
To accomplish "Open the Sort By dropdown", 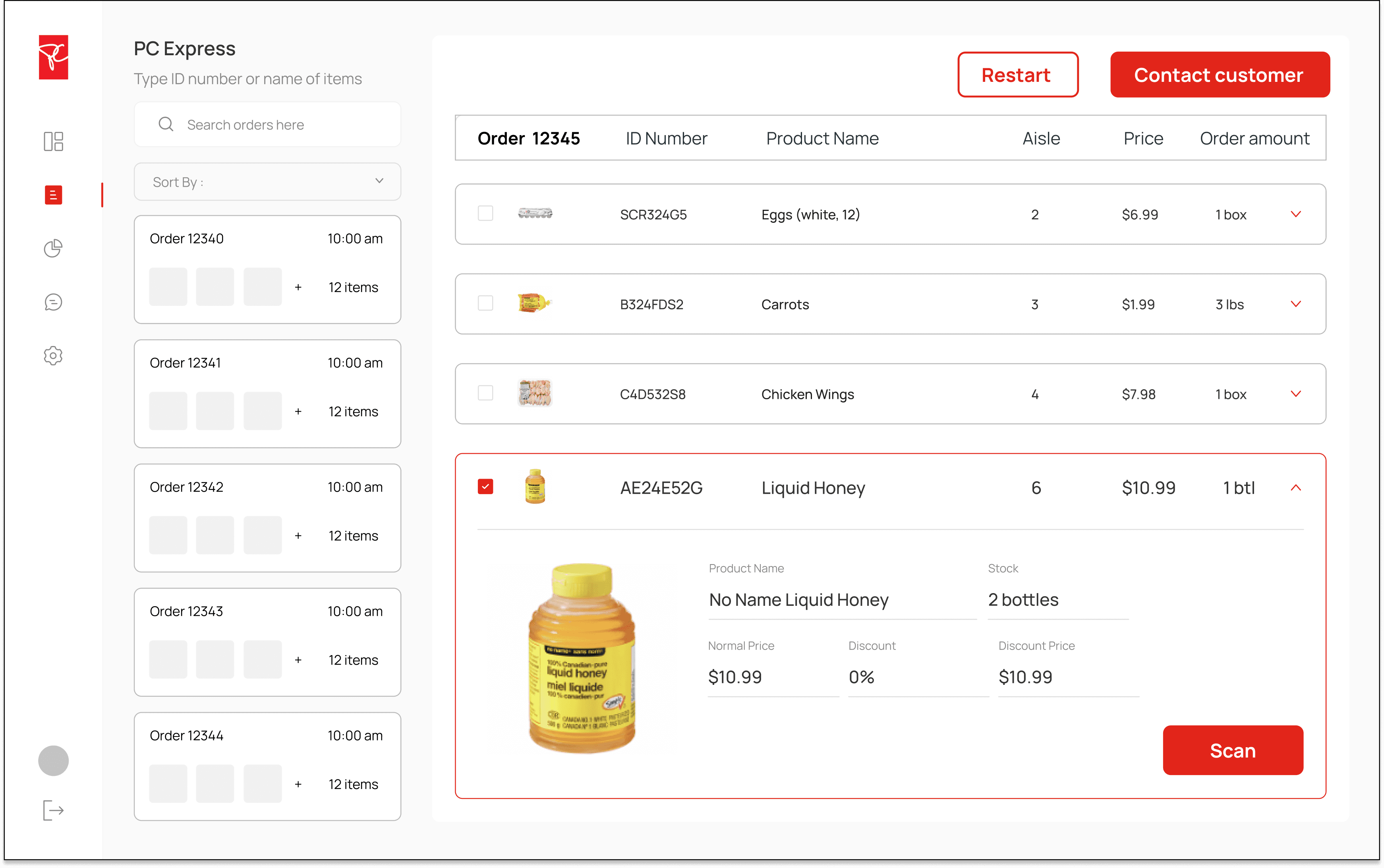I will 267,182.
